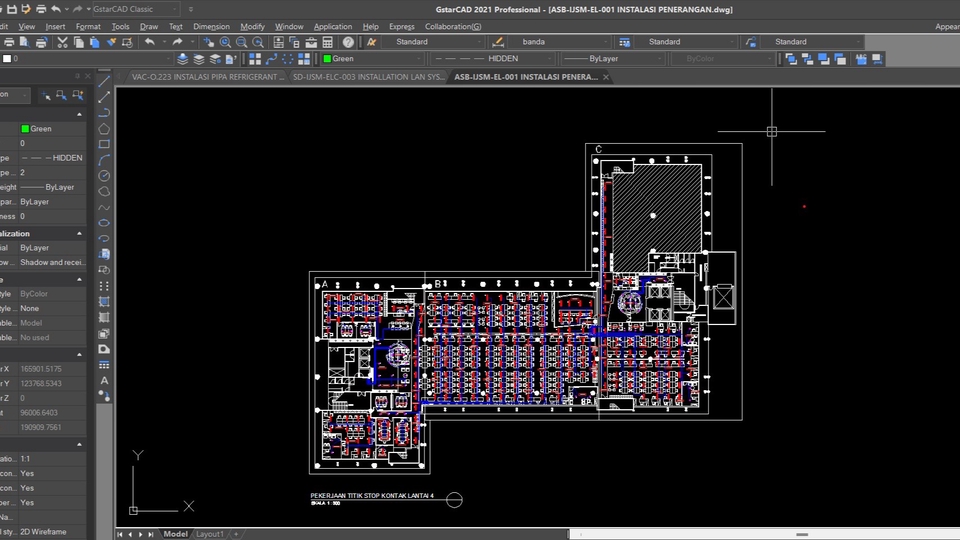The height and width of the screenshot is (540, 960).
Task: Click the calculator icon in toolbar
Action: pyautogui.click(x=327, y=42)
